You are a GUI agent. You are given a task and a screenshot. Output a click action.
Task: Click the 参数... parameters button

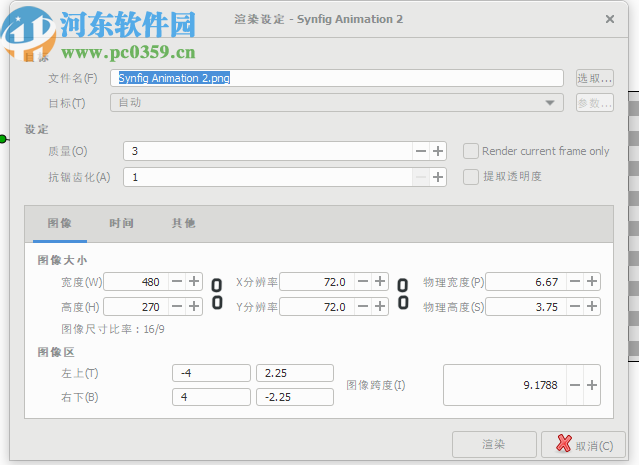pos(595,103)
